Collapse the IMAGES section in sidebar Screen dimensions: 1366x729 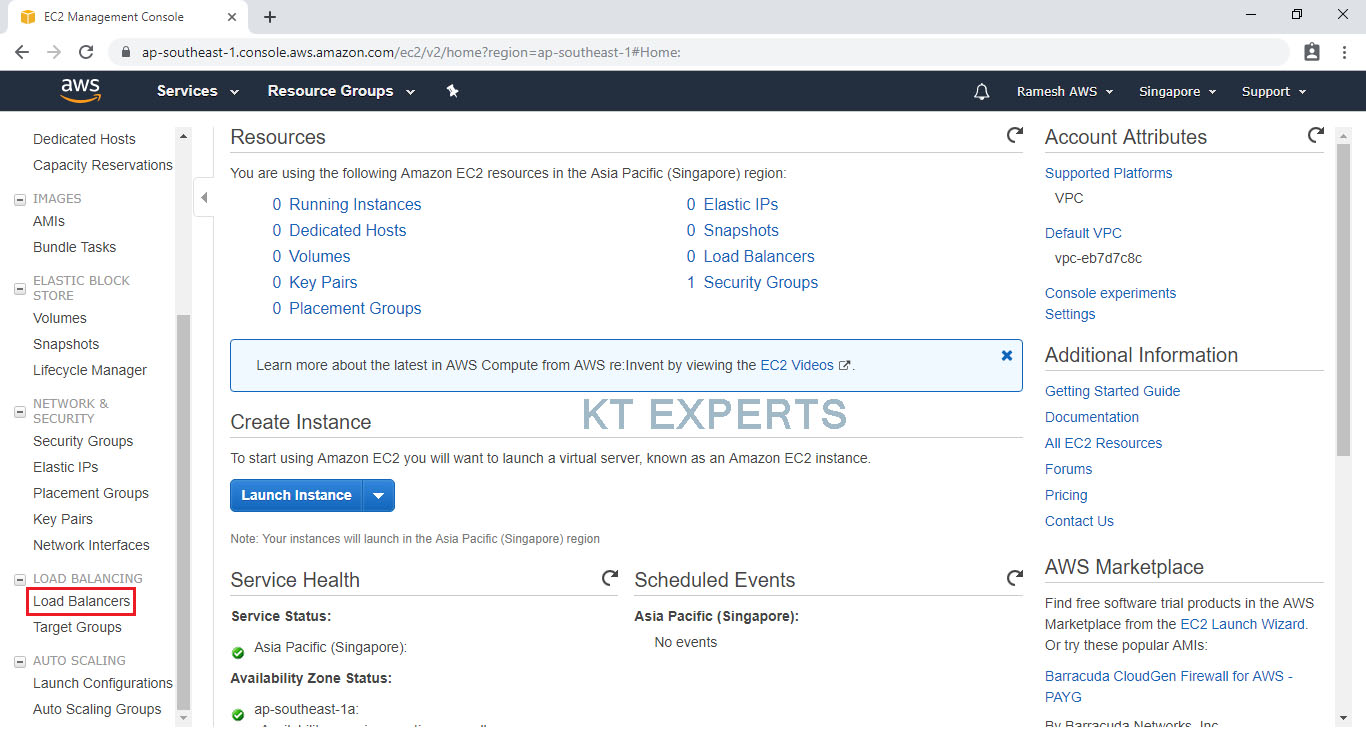20,199
